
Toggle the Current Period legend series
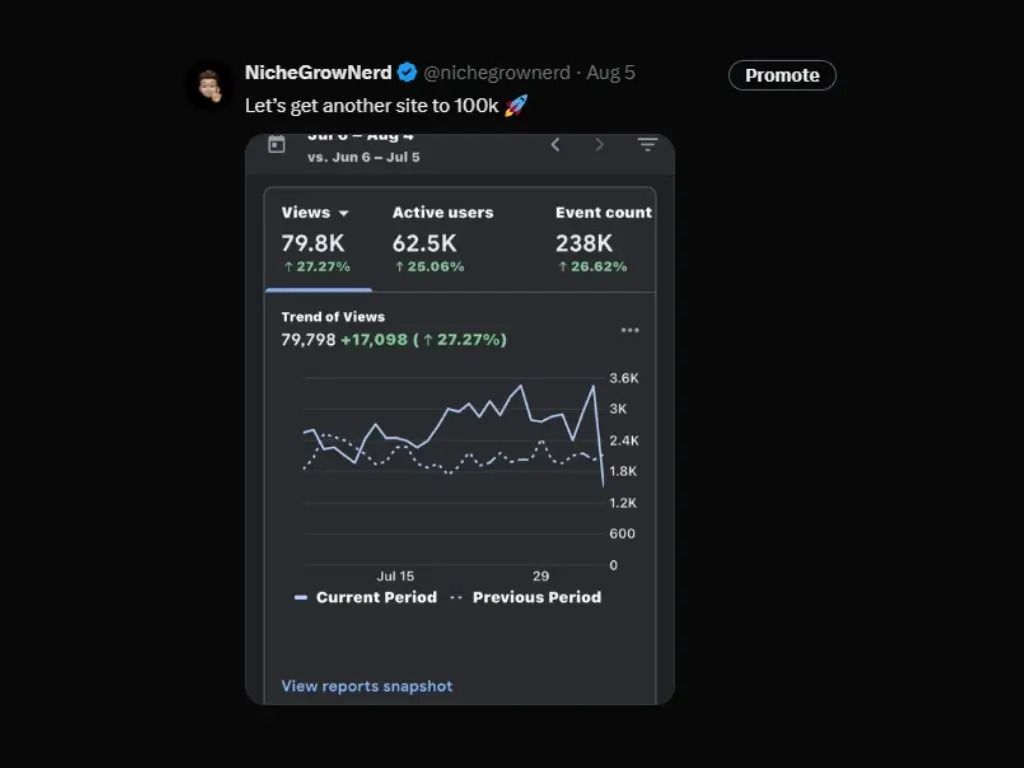click(x=366, y=597)
